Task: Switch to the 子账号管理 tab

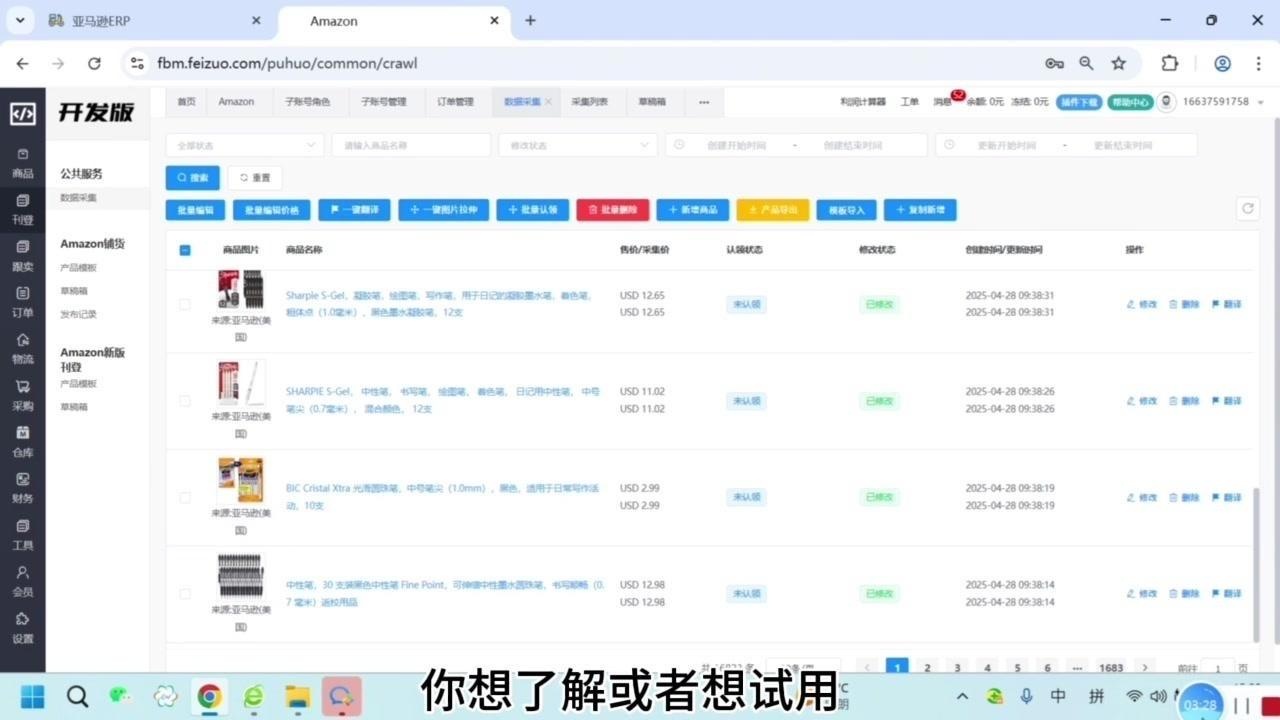Action: [384, 102]
